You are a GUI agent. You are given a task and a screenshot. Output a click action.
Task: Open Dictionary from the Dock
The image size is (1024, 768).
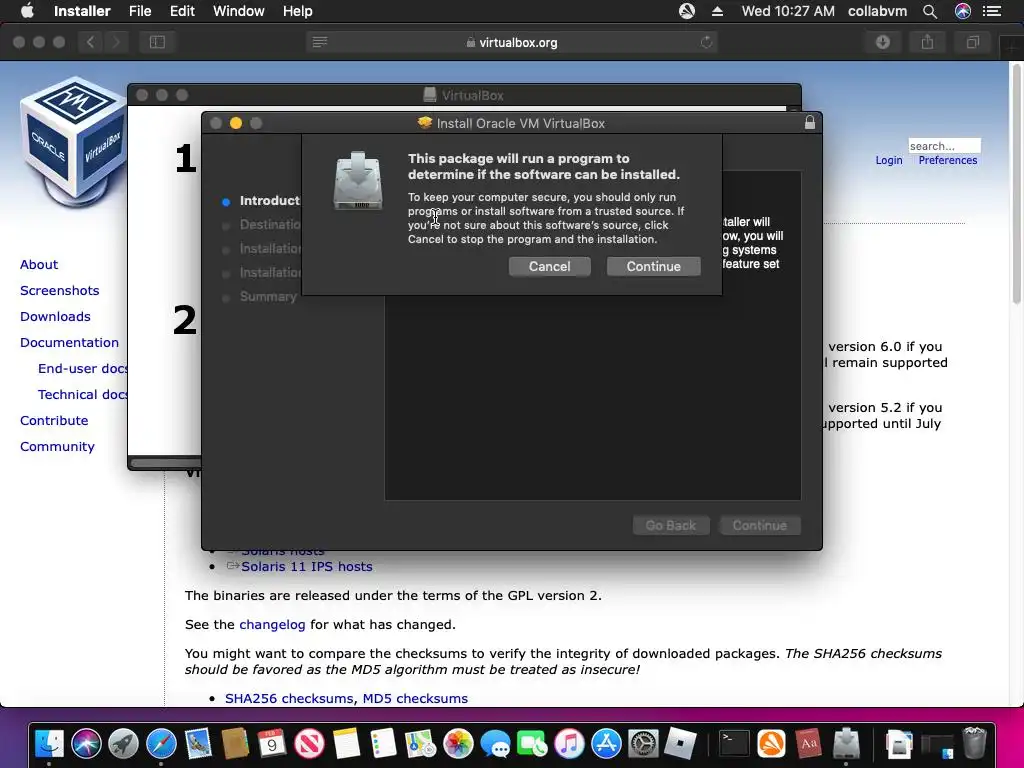point(808,743)
